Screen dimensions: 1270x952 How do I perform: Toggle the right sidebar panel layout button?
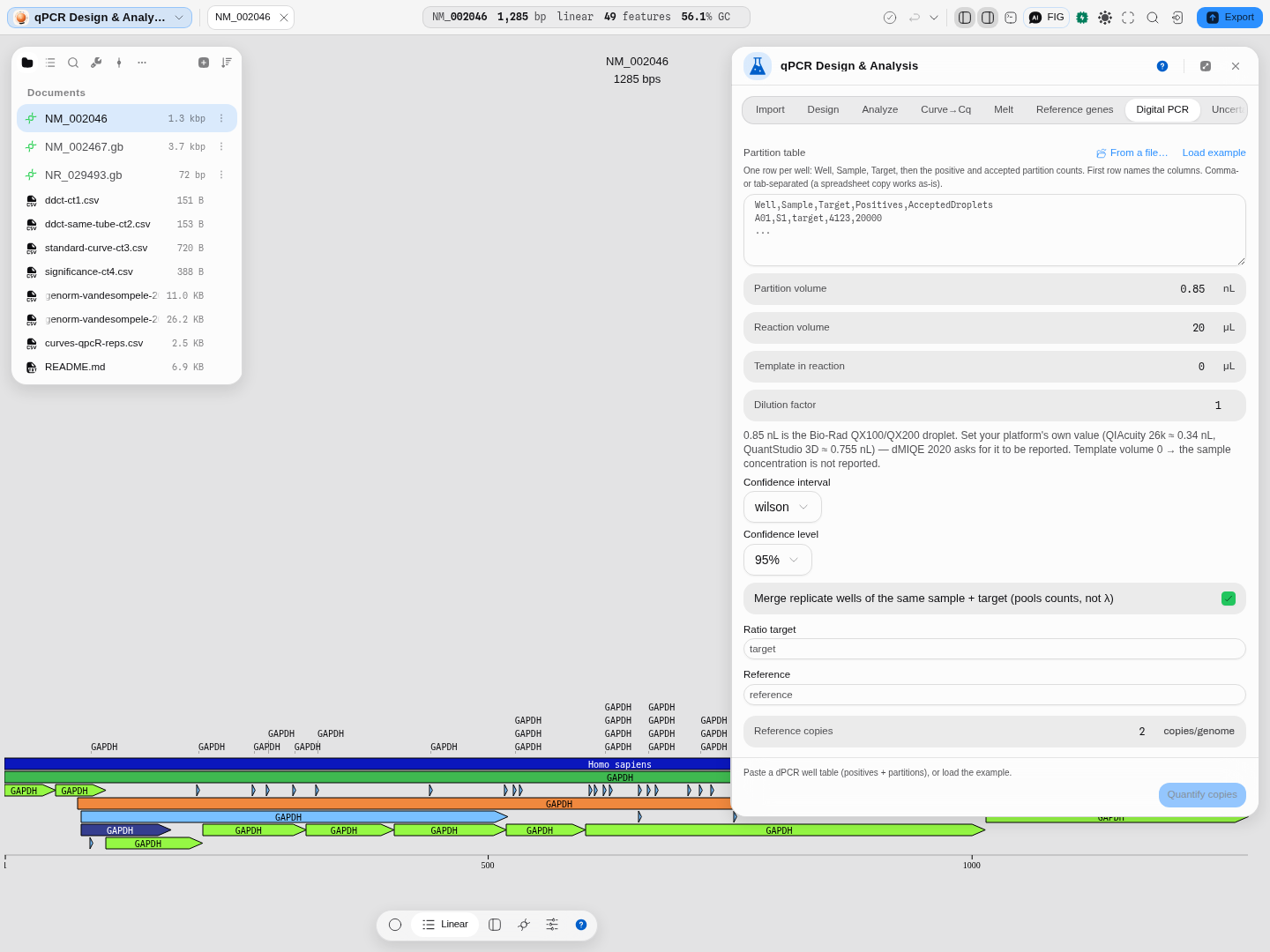[988, 18]
